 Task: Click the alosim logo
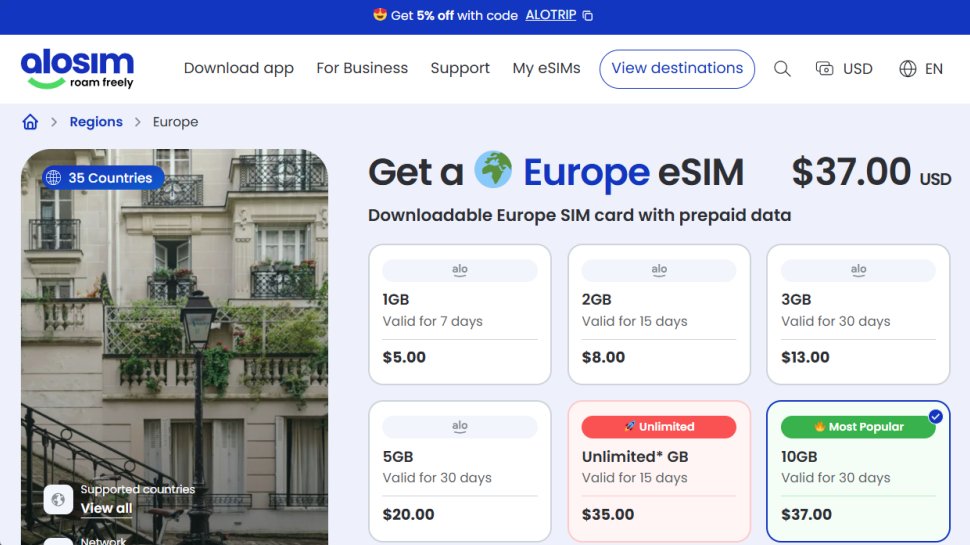coord(77,68)
